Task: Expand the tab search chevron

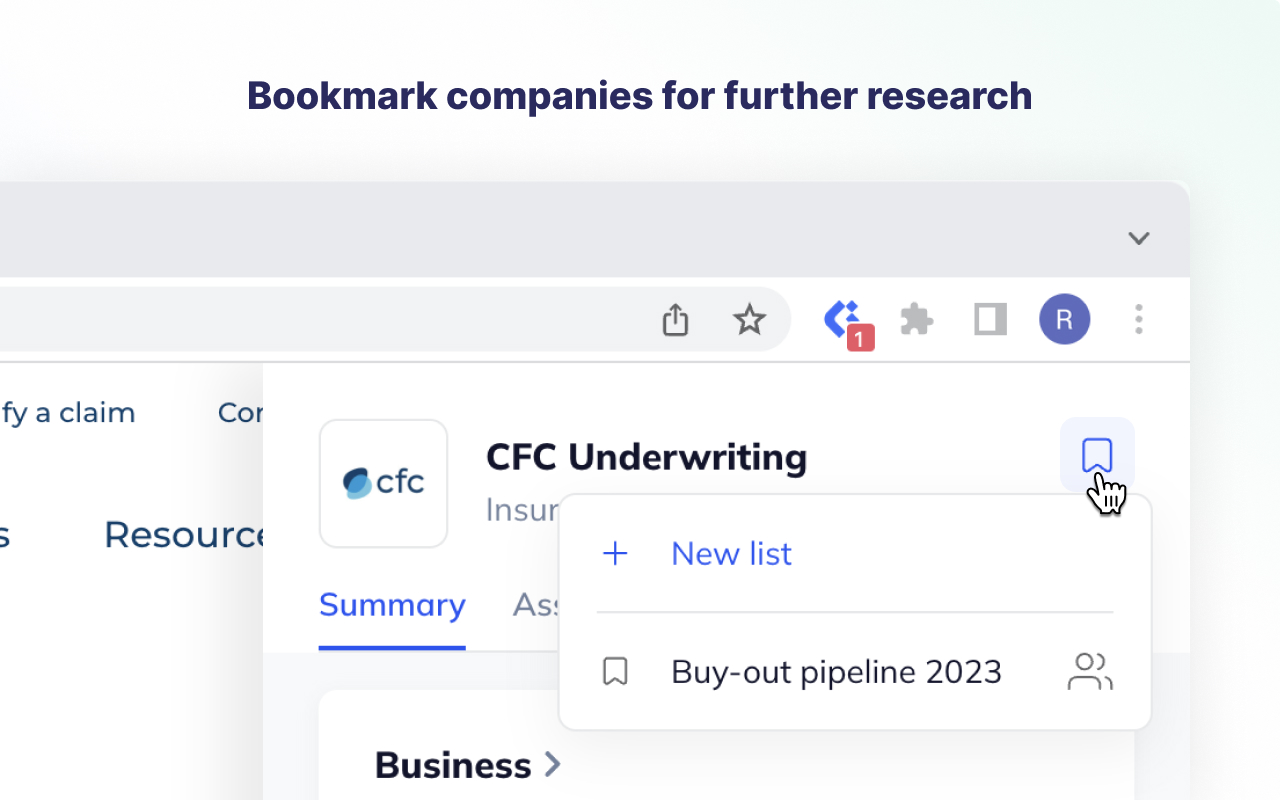Action: (x=1138, y=238)
